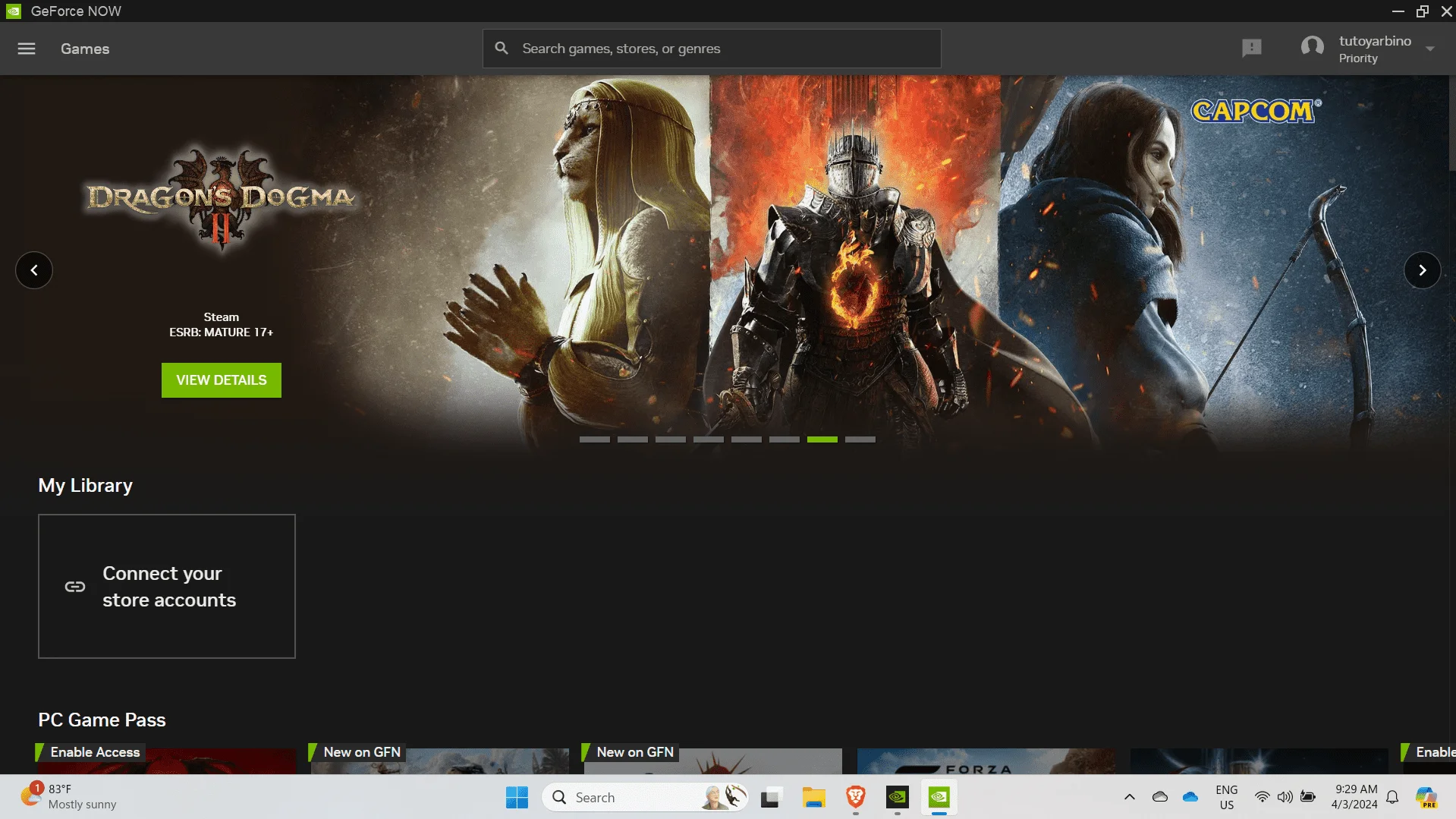Open the Windows Start menu
Viewport: 1456px width, 819px height.
coord(517,797)
